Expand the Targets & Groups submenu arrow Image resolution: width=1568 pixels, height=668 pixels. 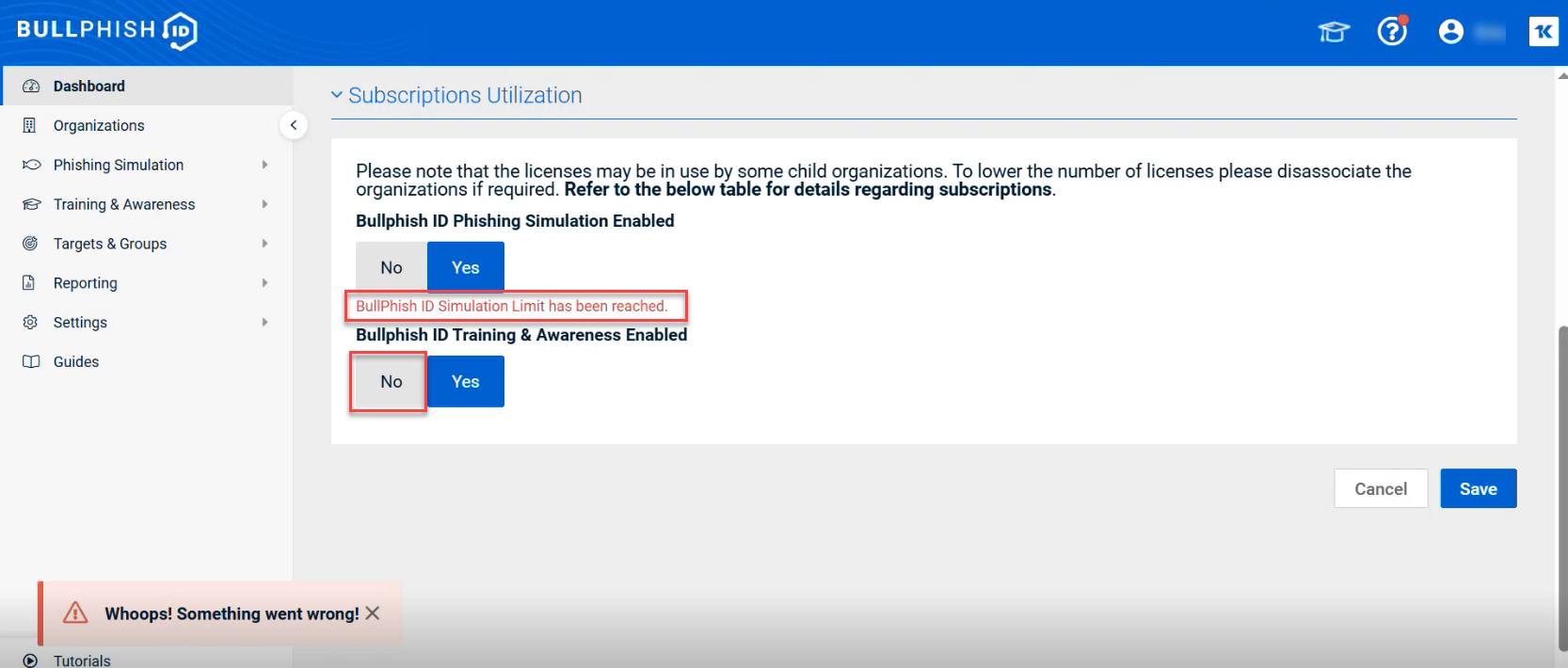click(264, 244)
